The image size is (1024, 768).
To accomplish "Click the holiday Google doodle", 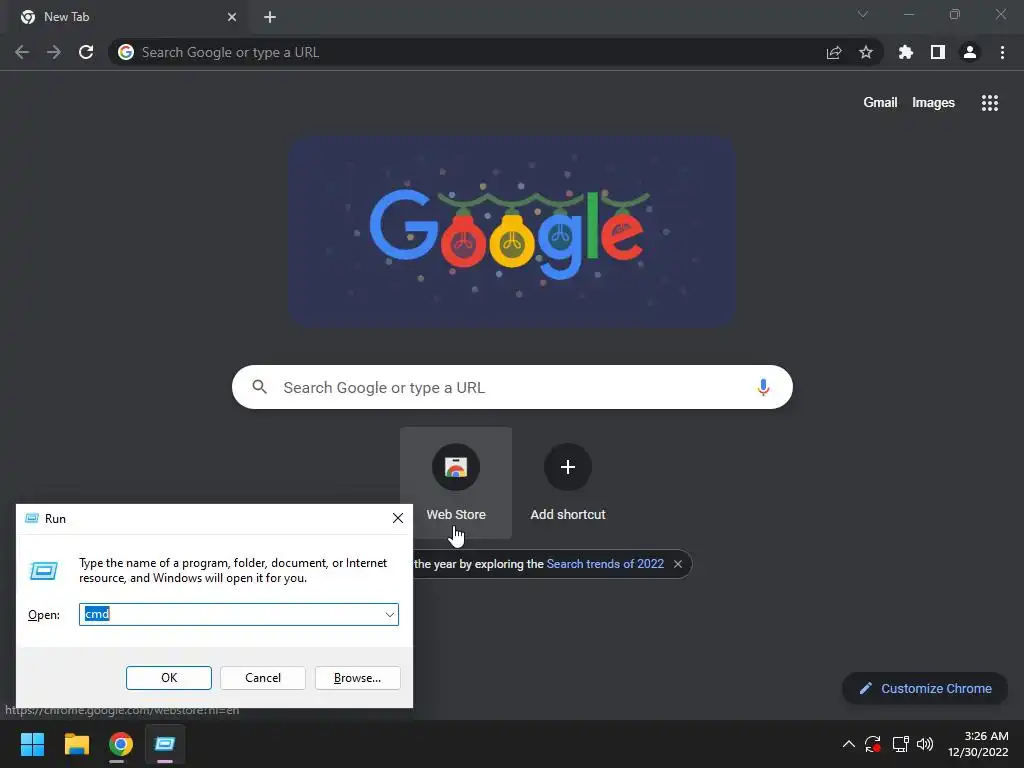I will pyautogui.click(x=513, y=232).
